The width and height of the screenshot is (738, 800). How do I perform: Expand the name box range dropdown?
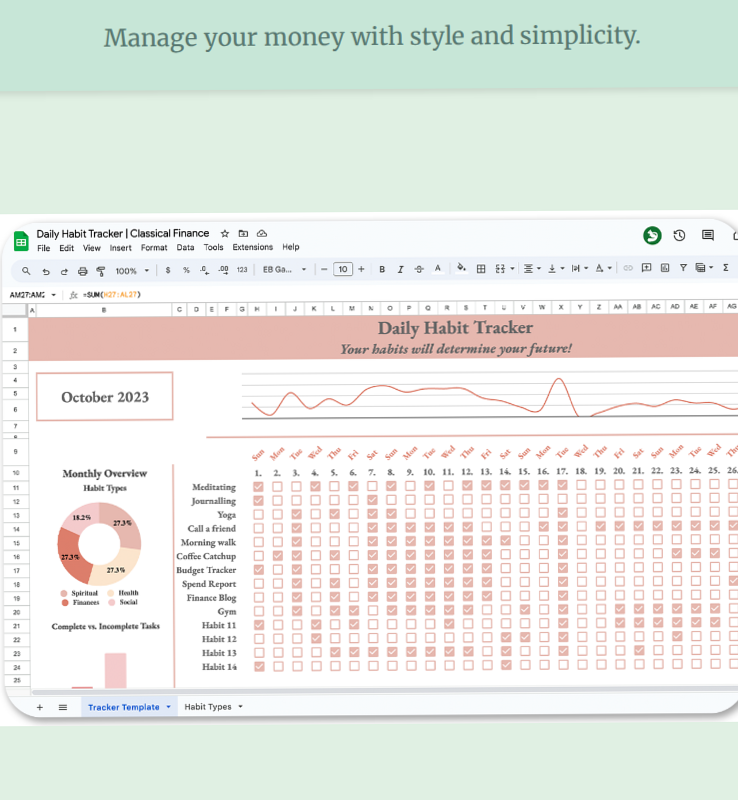click(x=54, y=295)
